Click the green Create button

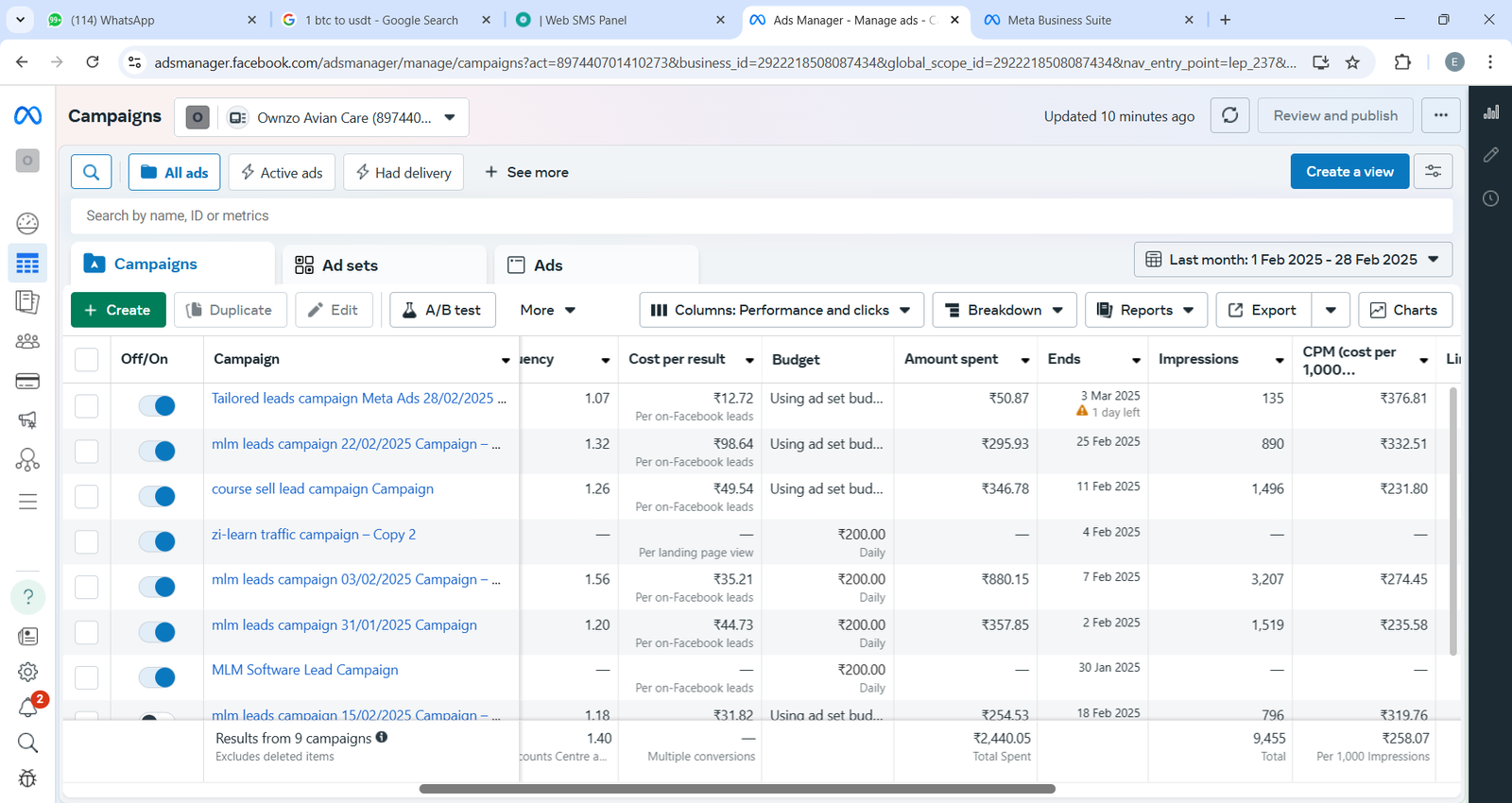[118, 310]
